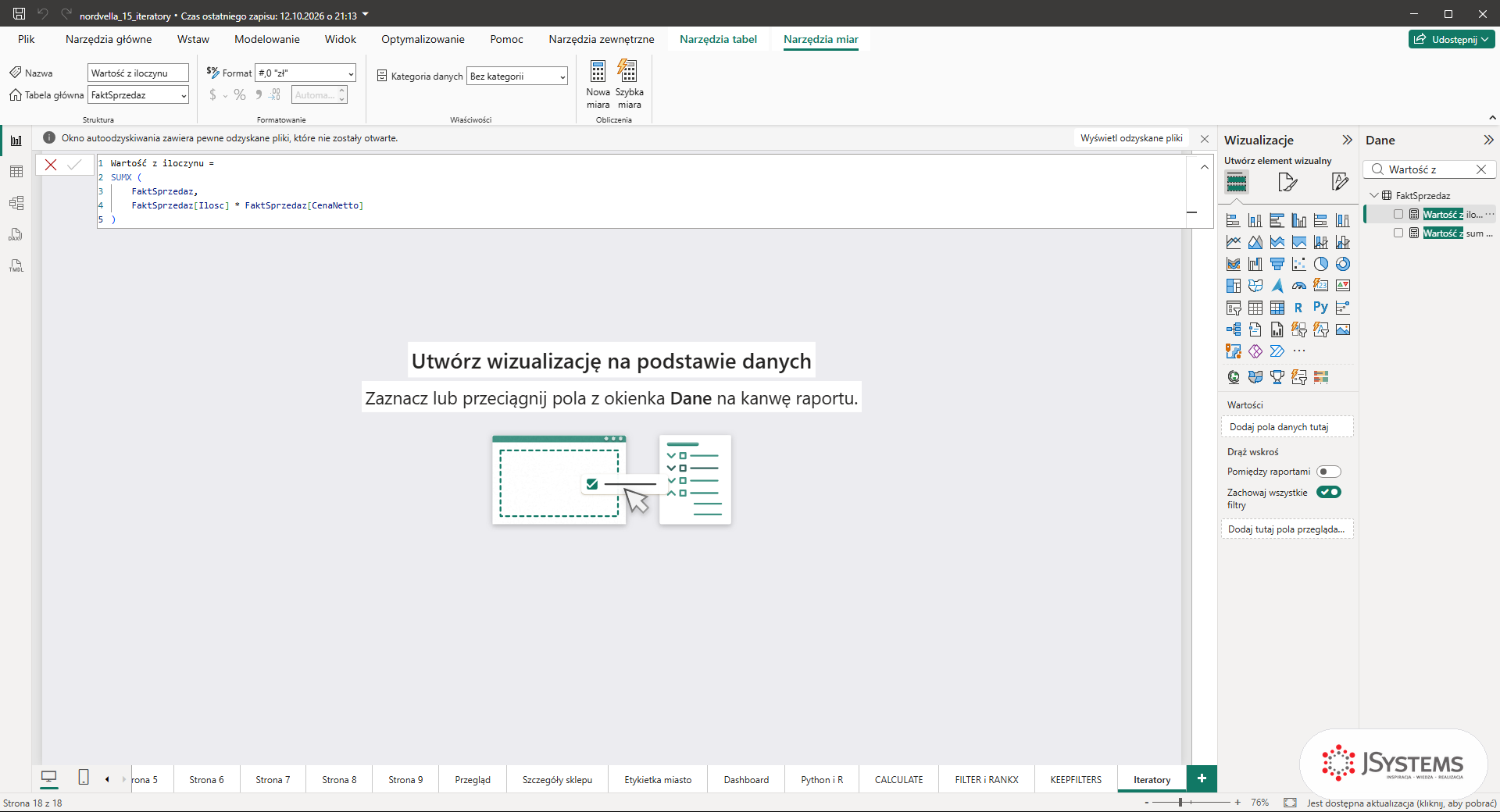Save the report with the floppy disk icon
This screenshot has height=812, width=1500.
[20, 14]
